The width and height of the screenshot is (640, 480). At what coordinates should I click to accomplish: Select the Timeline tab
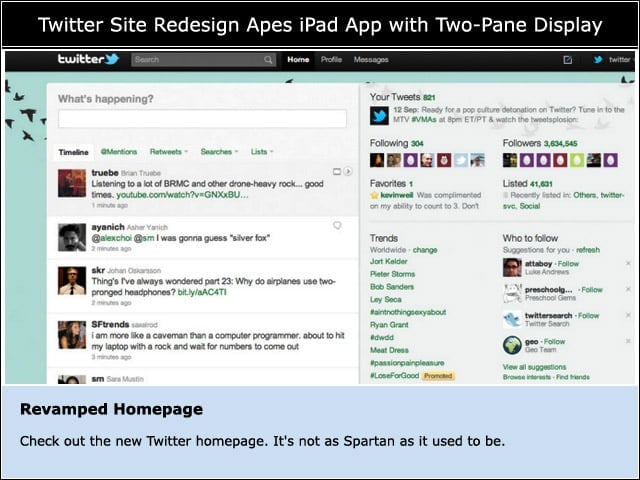[x=73, y=152]
